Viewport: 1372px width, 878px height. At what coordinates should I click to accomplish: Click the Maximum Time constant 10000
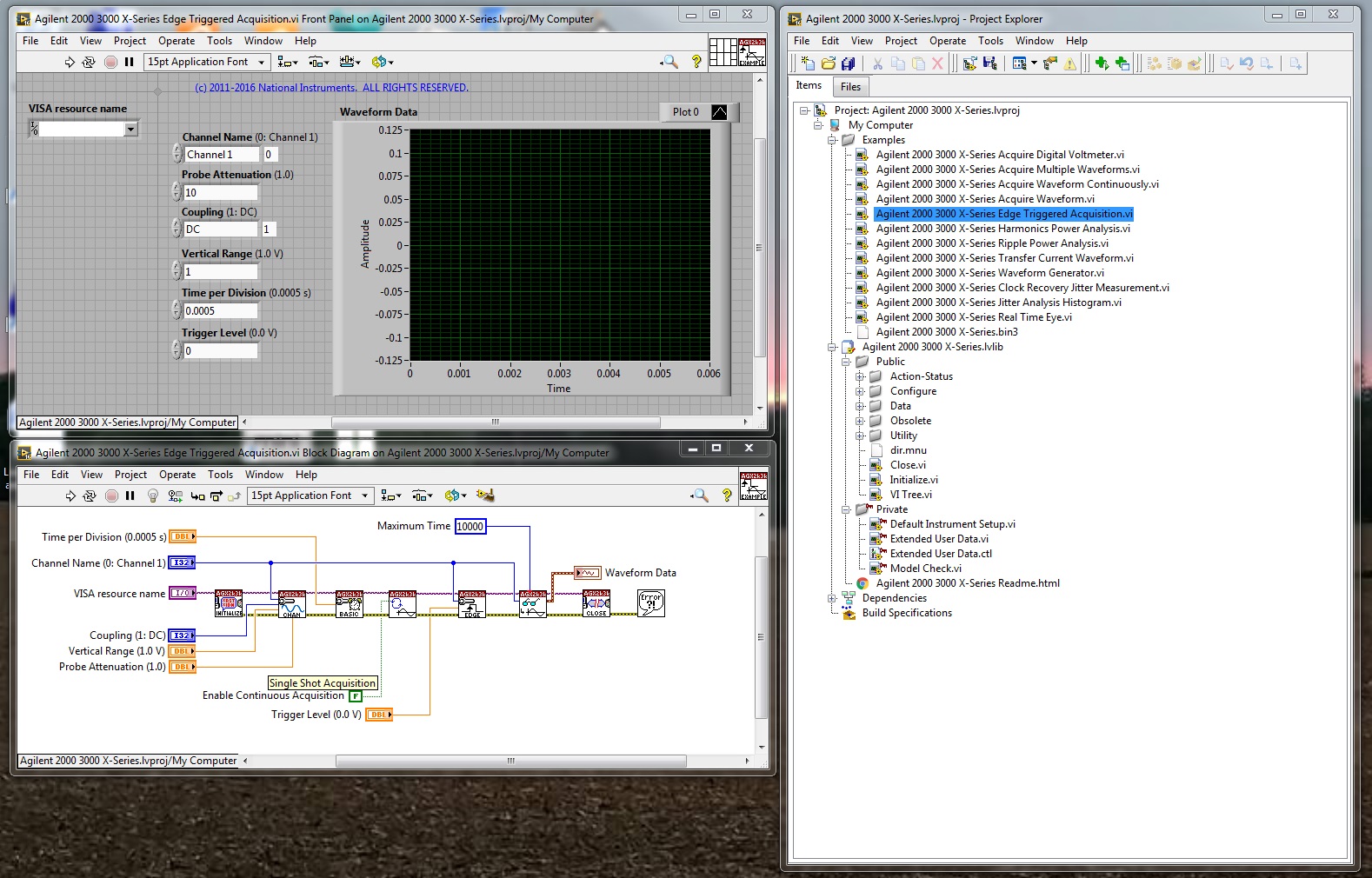(x=470, y=527)
